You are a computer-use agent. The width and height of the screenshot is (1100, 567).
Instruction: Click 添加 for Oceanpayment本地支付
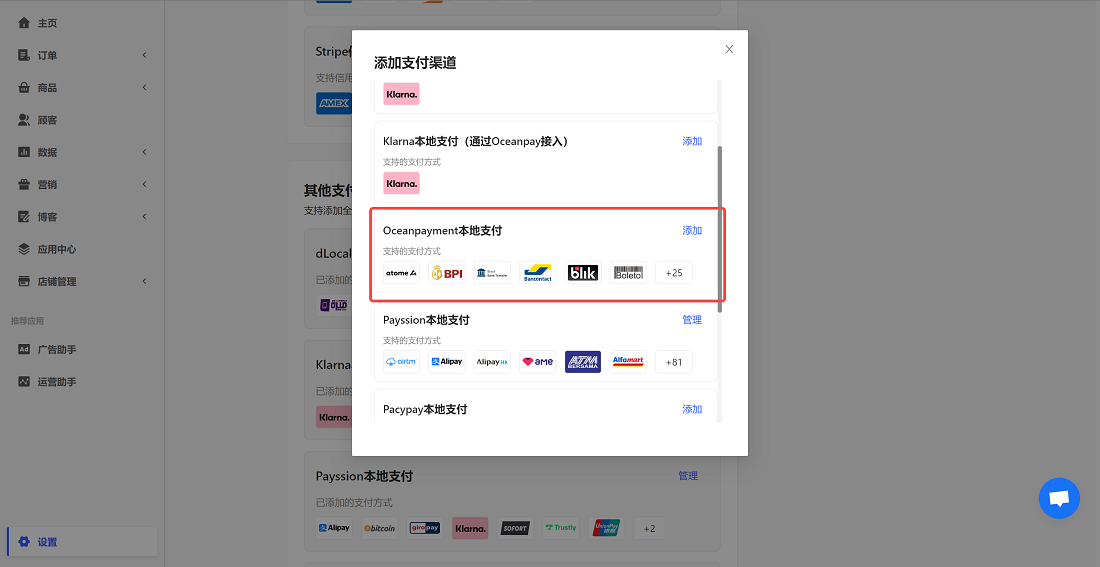coord(692,231)
